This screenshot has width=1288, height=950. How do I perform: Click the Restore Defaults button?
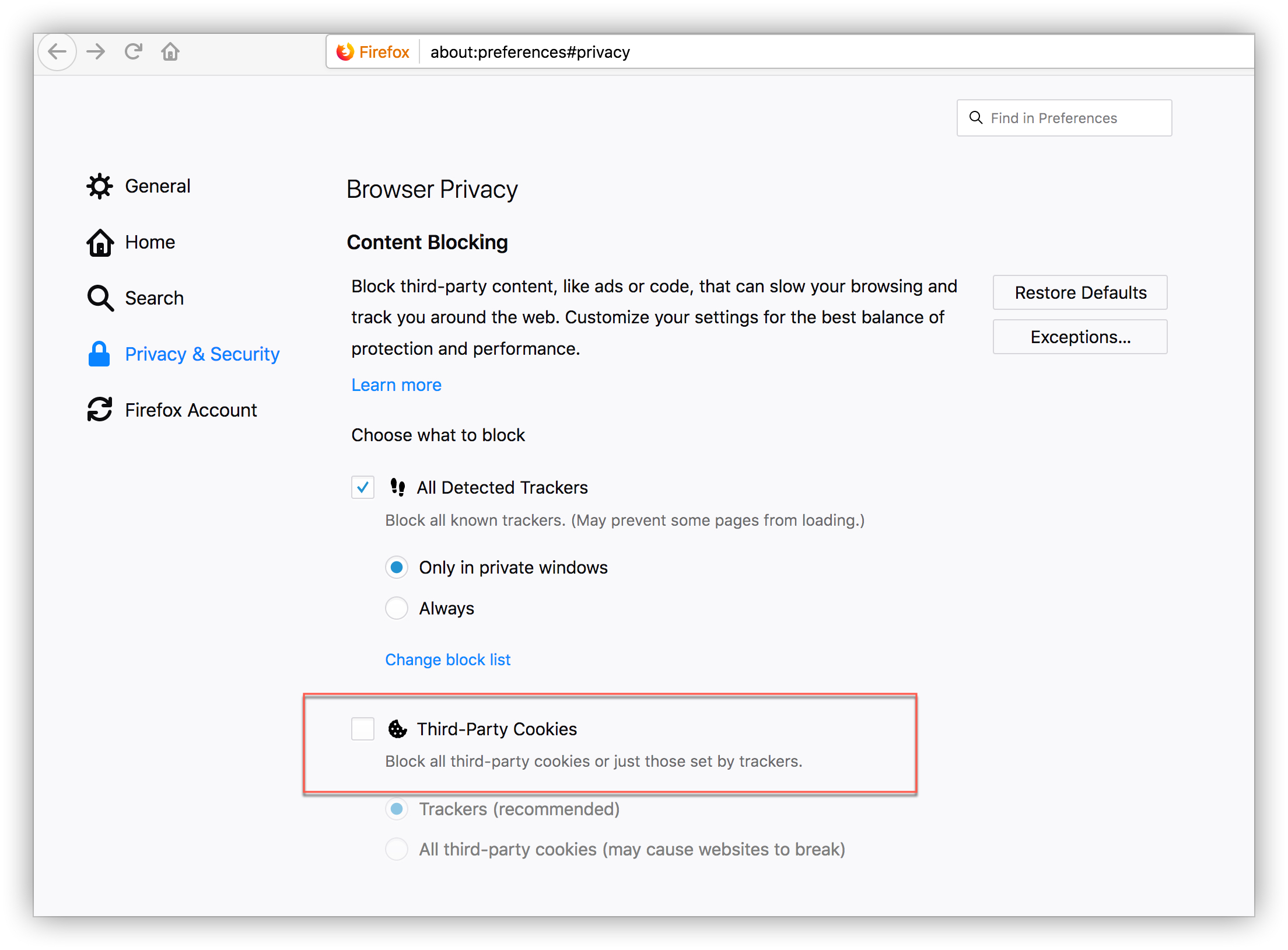pyautogui.click(x=1080, y=292)
